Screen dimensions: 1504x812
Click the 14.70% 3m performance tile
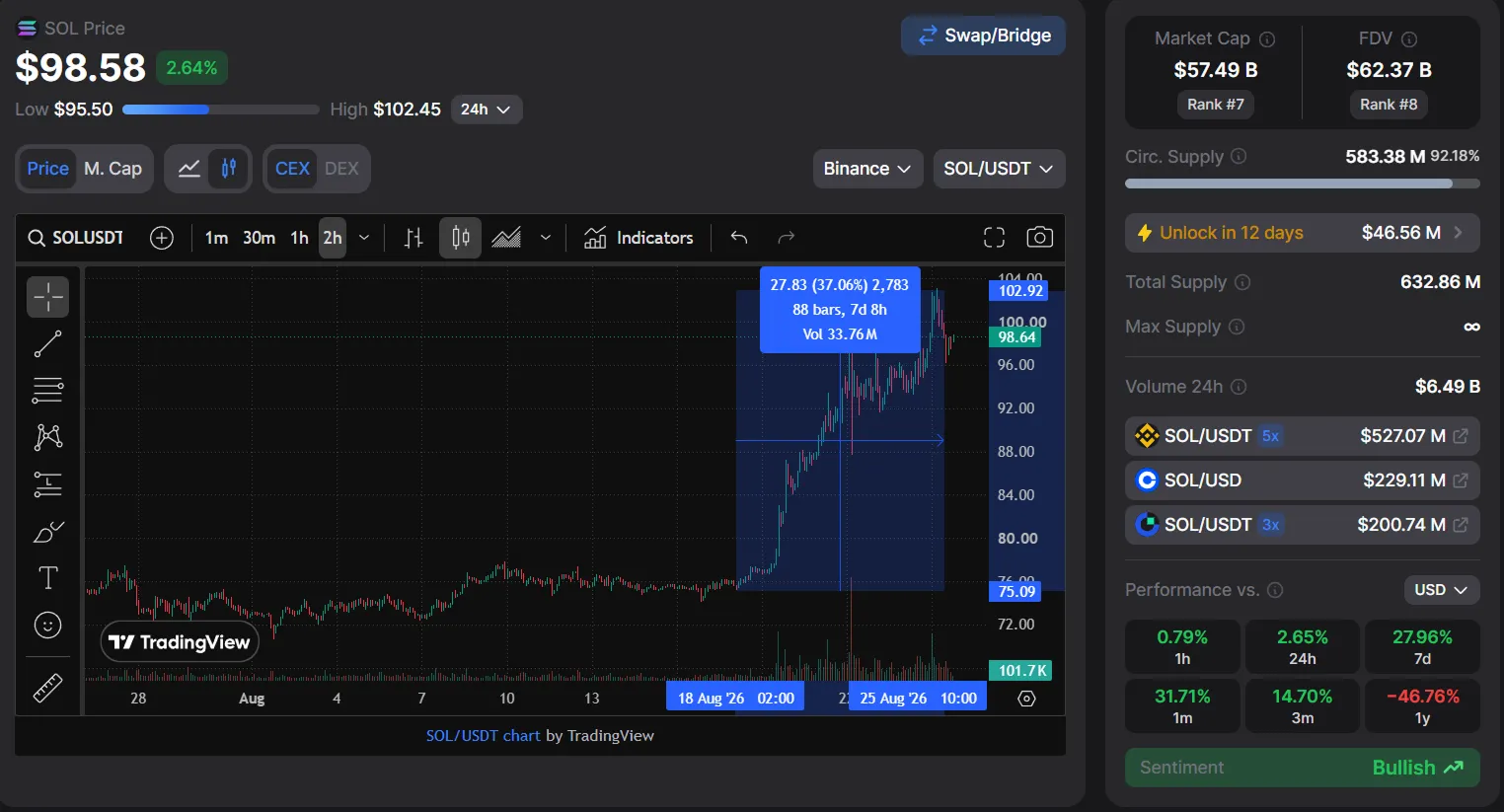click(x=1303, y=706)
